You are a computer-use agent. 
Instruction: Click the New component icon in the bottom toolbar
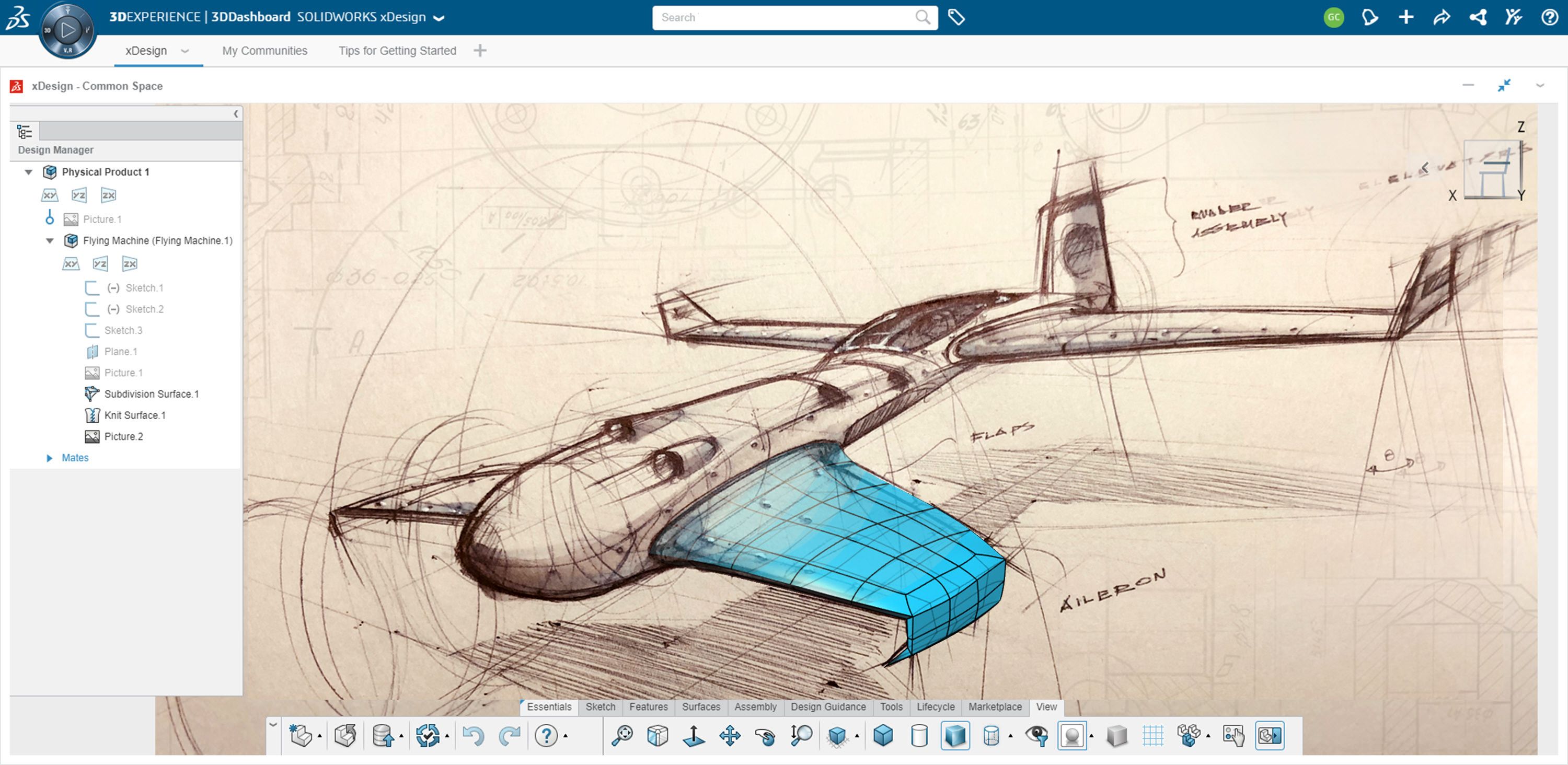pos(300,735)
